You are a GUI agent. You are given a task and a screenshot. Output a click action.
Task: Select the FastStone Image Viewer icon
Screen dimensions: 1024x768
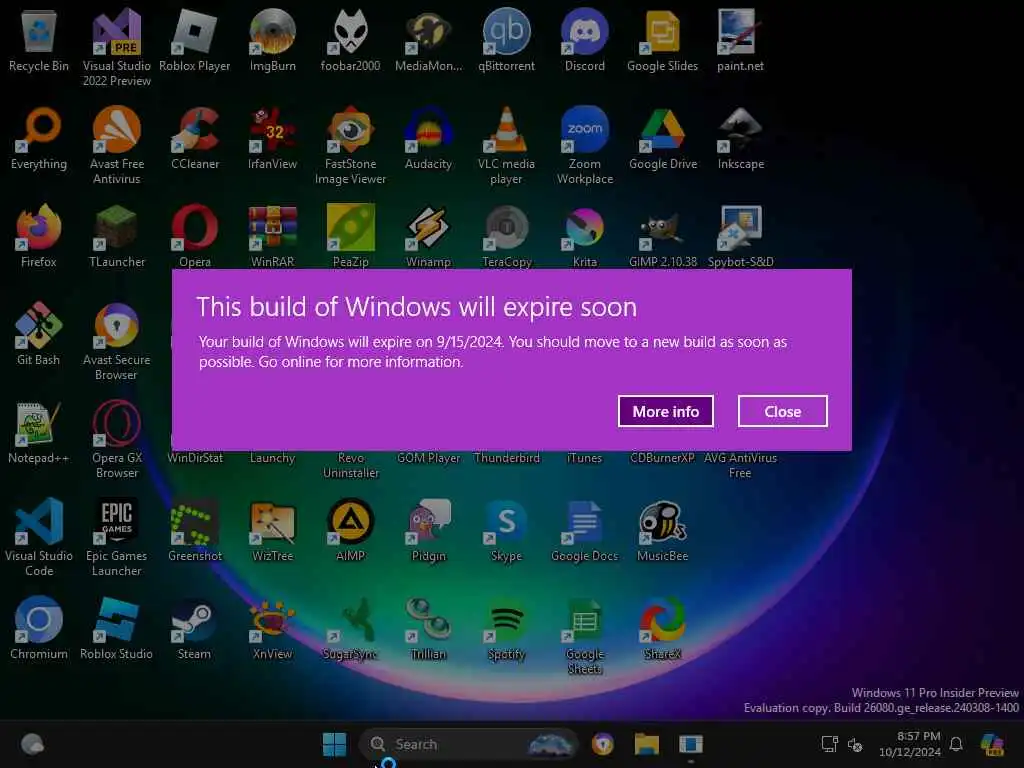click(350, 146)
